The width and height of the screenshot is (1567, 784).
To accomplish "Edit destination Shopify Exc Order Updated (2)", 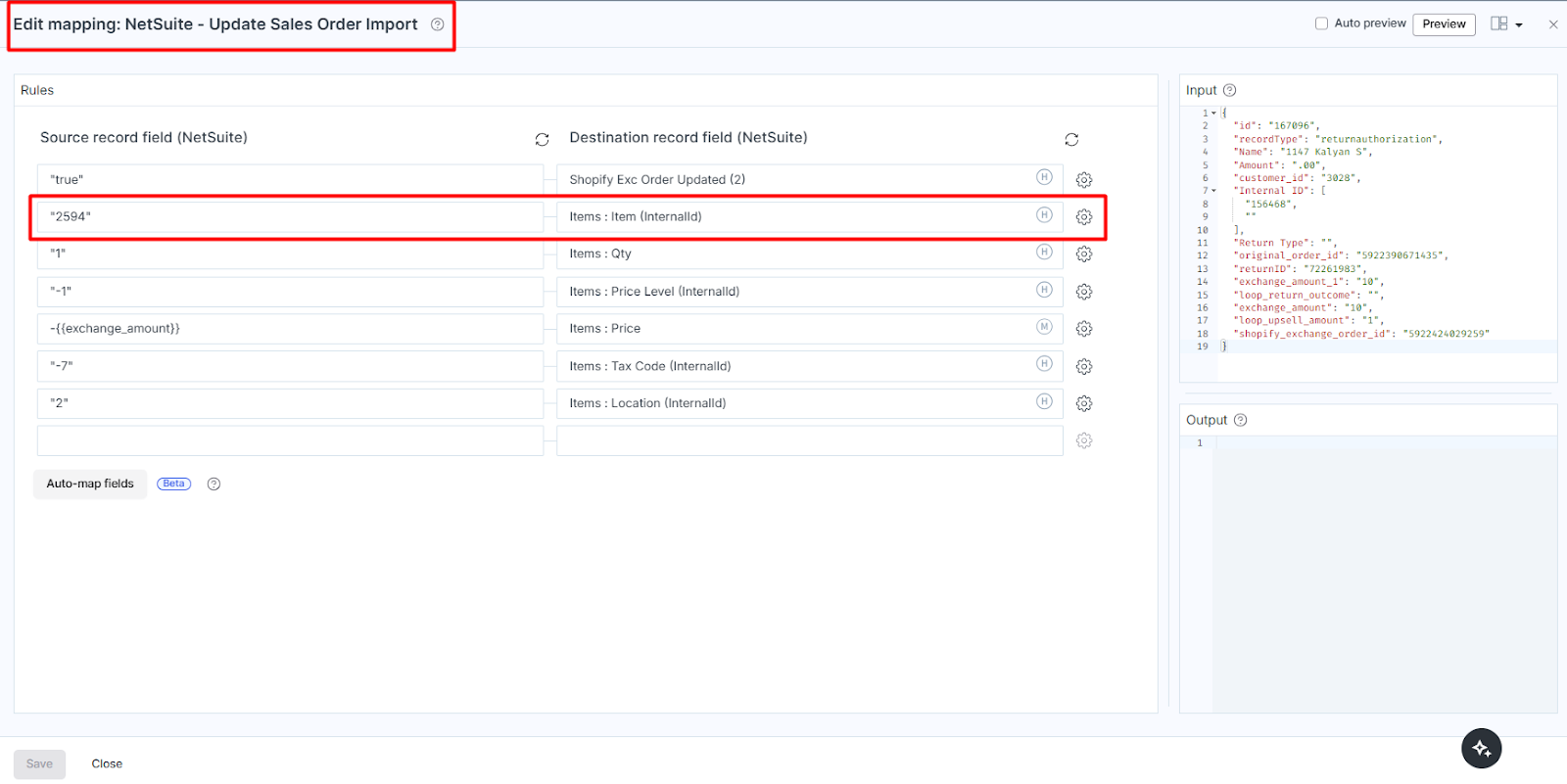I will (809, 180).
